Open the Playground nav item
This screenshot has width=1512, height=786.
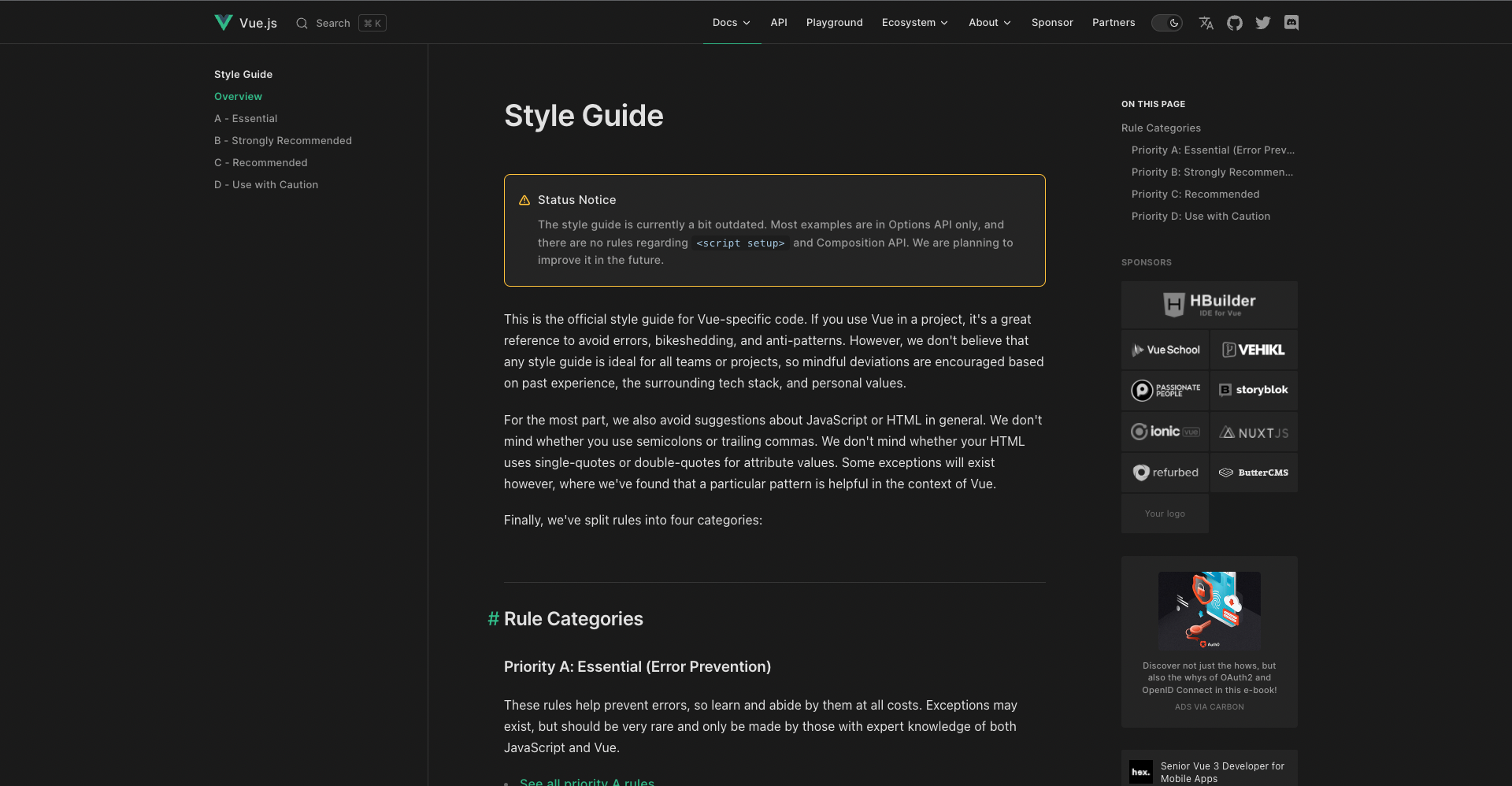click(x=835, y=23)
